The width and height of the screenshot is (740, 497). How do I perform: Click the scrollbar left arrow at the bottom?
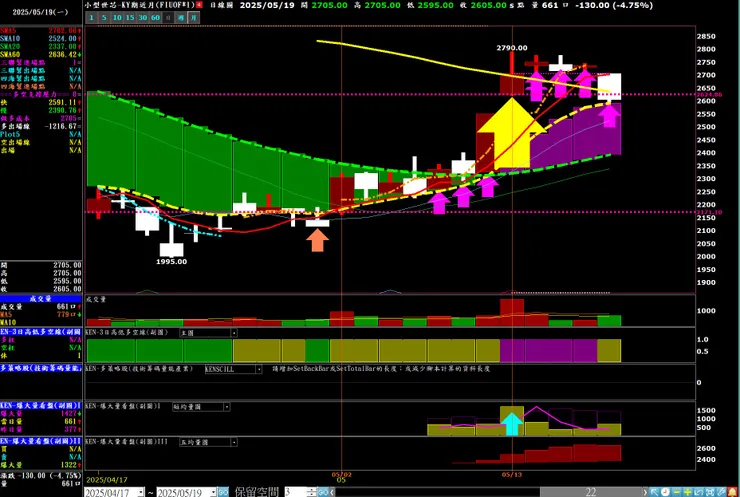(x=332, y=492)
